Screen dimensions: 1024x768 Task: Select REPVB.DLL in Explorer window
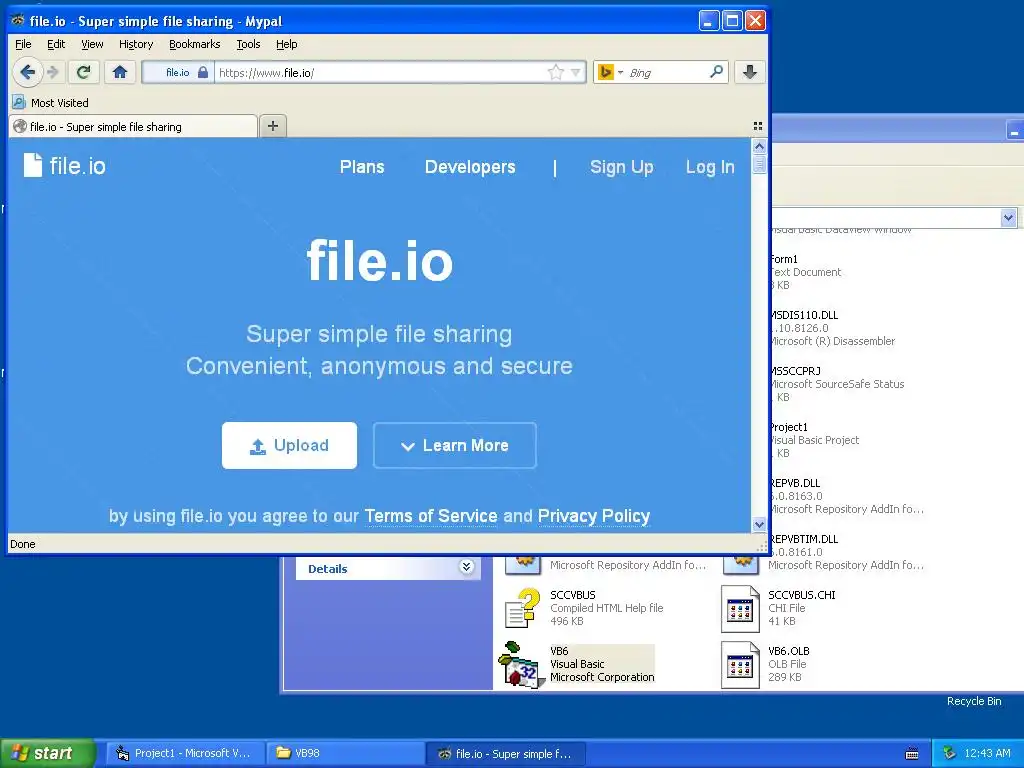[848, 496]
